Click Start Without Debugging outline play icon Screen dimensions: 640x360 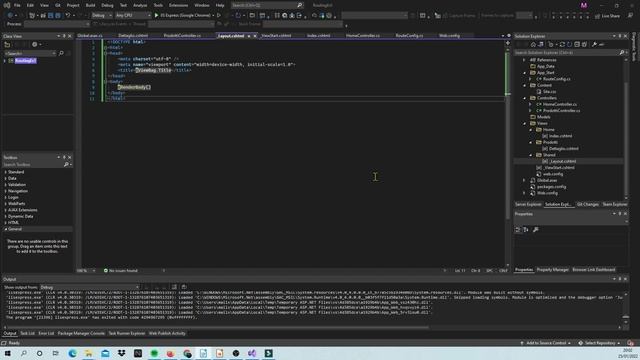pos(219,16)
